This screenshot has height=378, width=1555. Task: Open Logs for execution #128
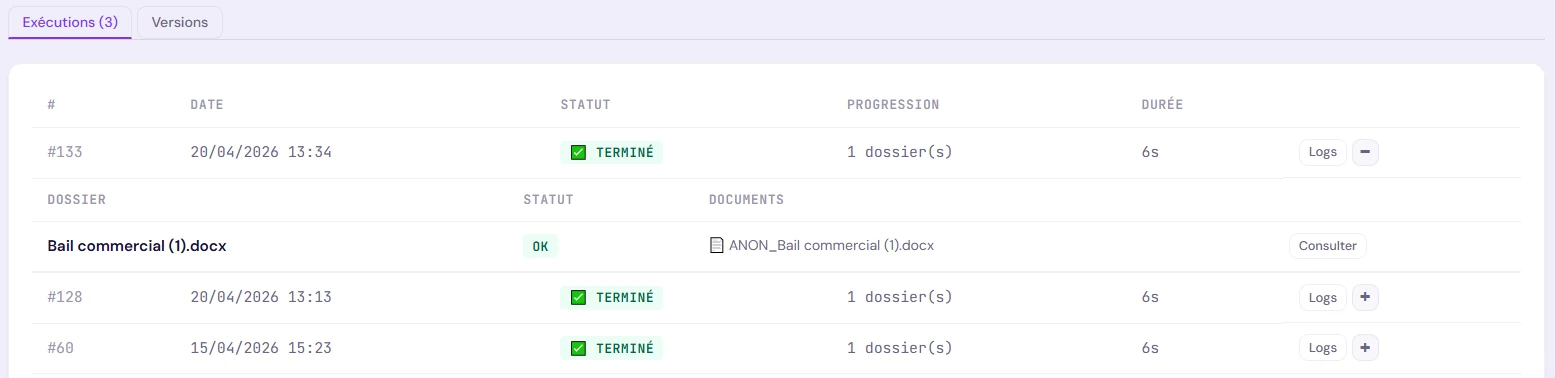(x=1322, y=297)
